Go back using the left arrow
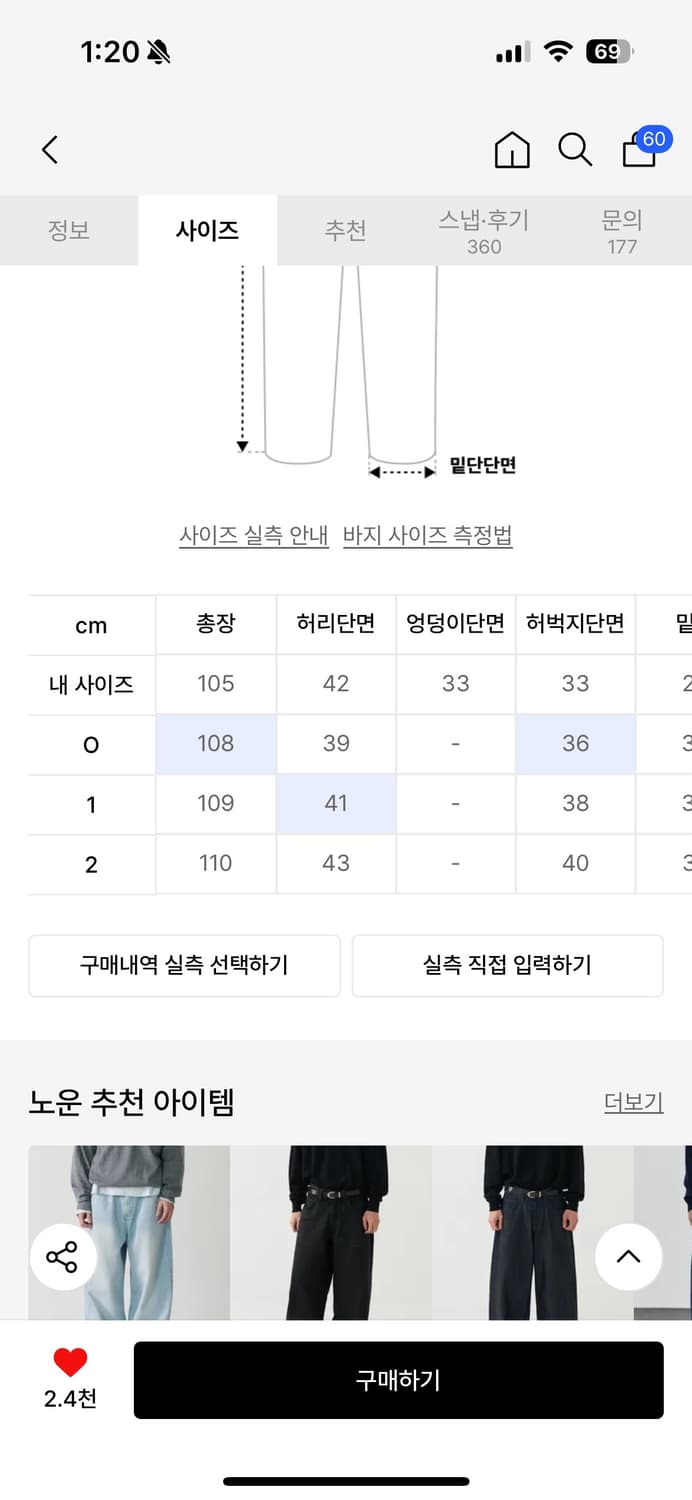The height and width of the screenshot is (1500, 692). [x=50, y=148]
